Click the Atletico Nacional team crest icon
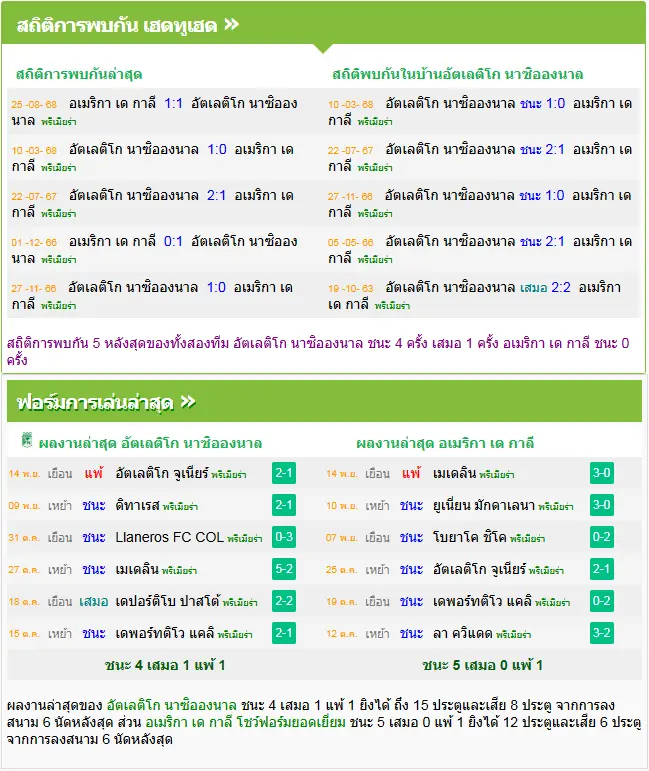The height and width of the screenshot is (771, 649). pos(27,440)
